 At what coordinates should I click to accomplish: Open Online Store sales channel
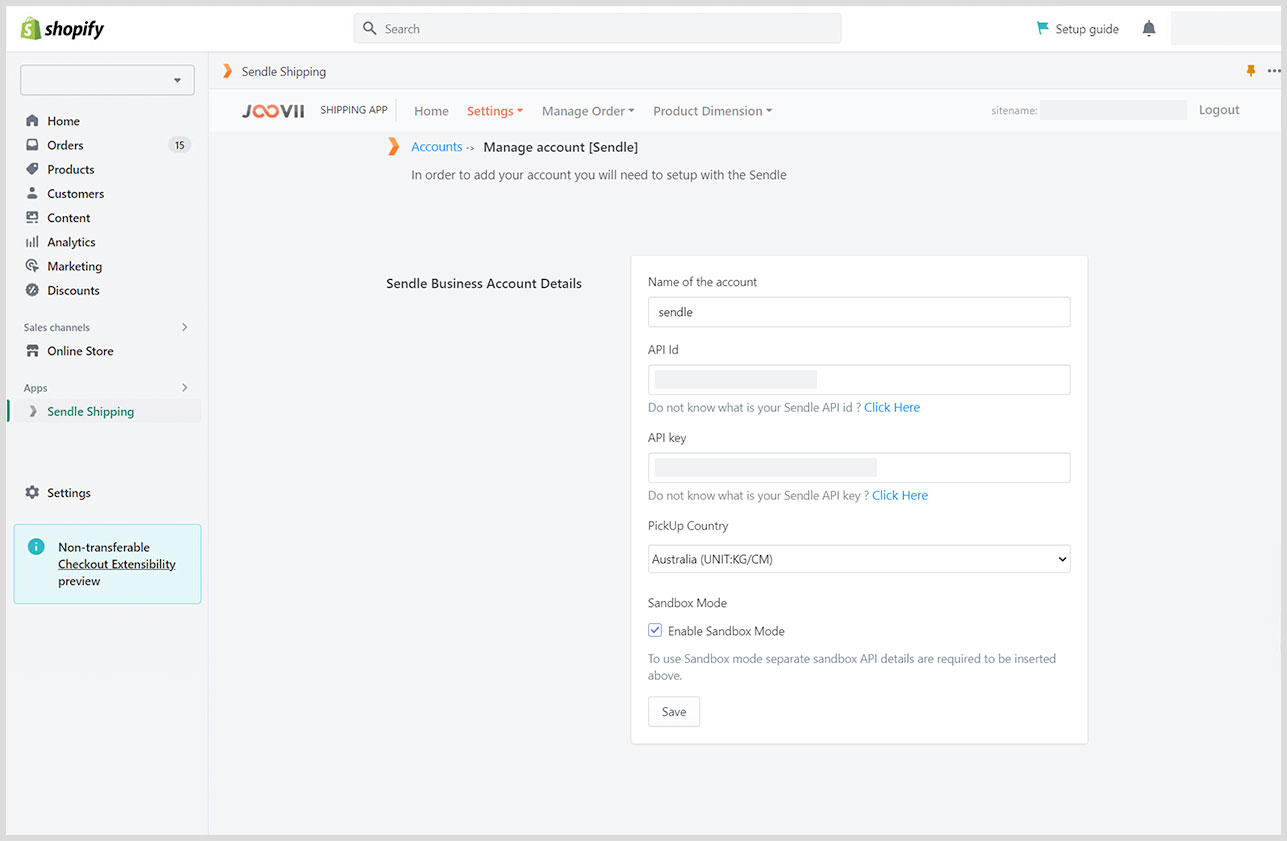tap(80, 351)
